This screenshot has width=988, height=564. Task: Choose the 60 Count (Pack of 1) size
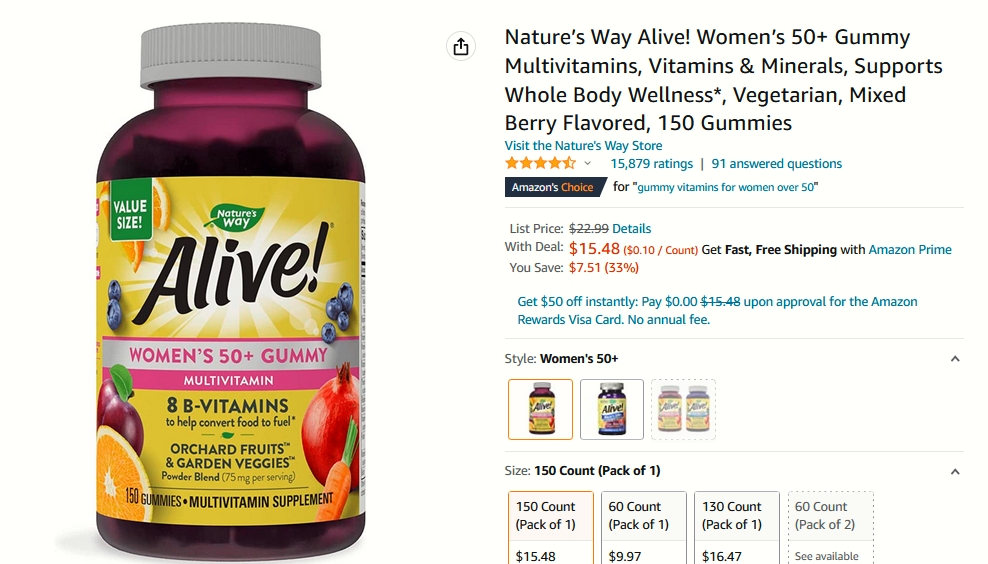point(643,528)
